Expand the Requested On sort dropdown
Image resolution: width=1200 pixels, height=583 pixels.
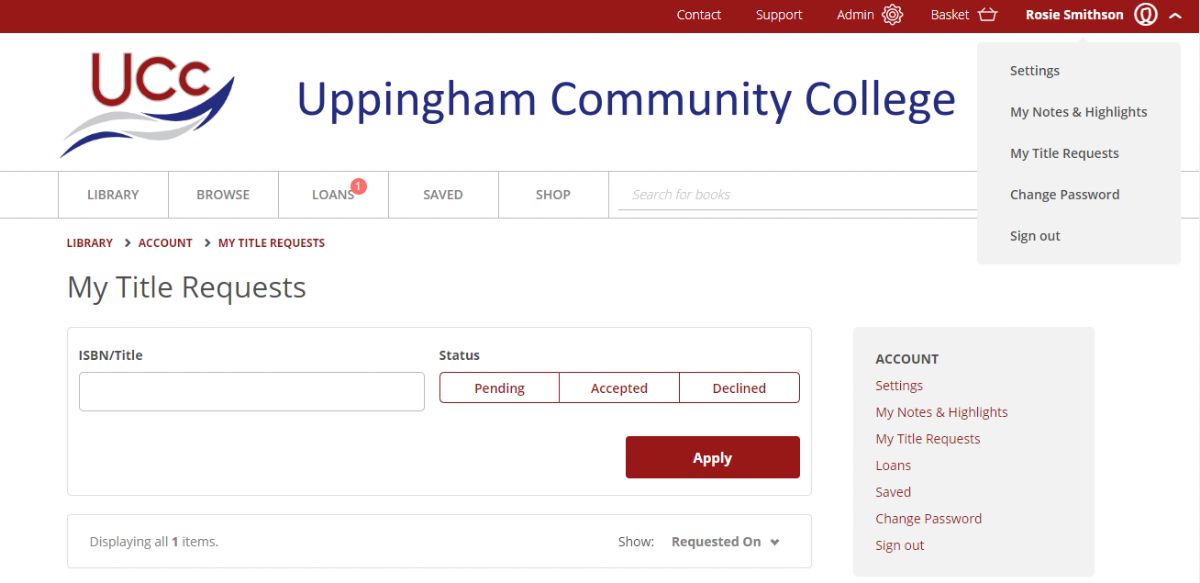[x=725, y=542]
